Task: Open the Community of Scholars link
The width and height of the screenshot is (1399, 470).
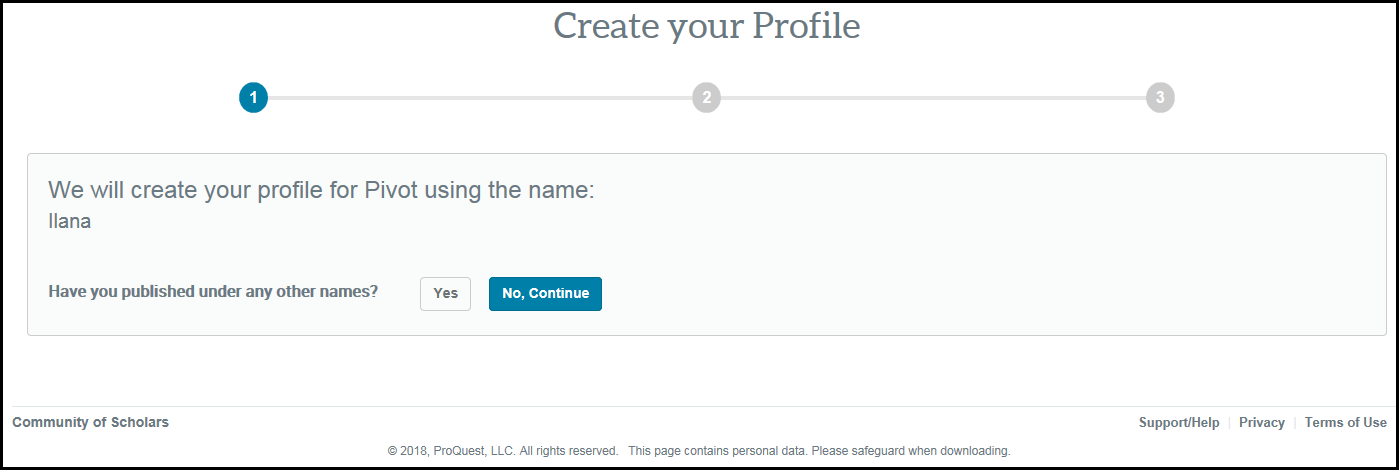Action: tap(91, 422)
